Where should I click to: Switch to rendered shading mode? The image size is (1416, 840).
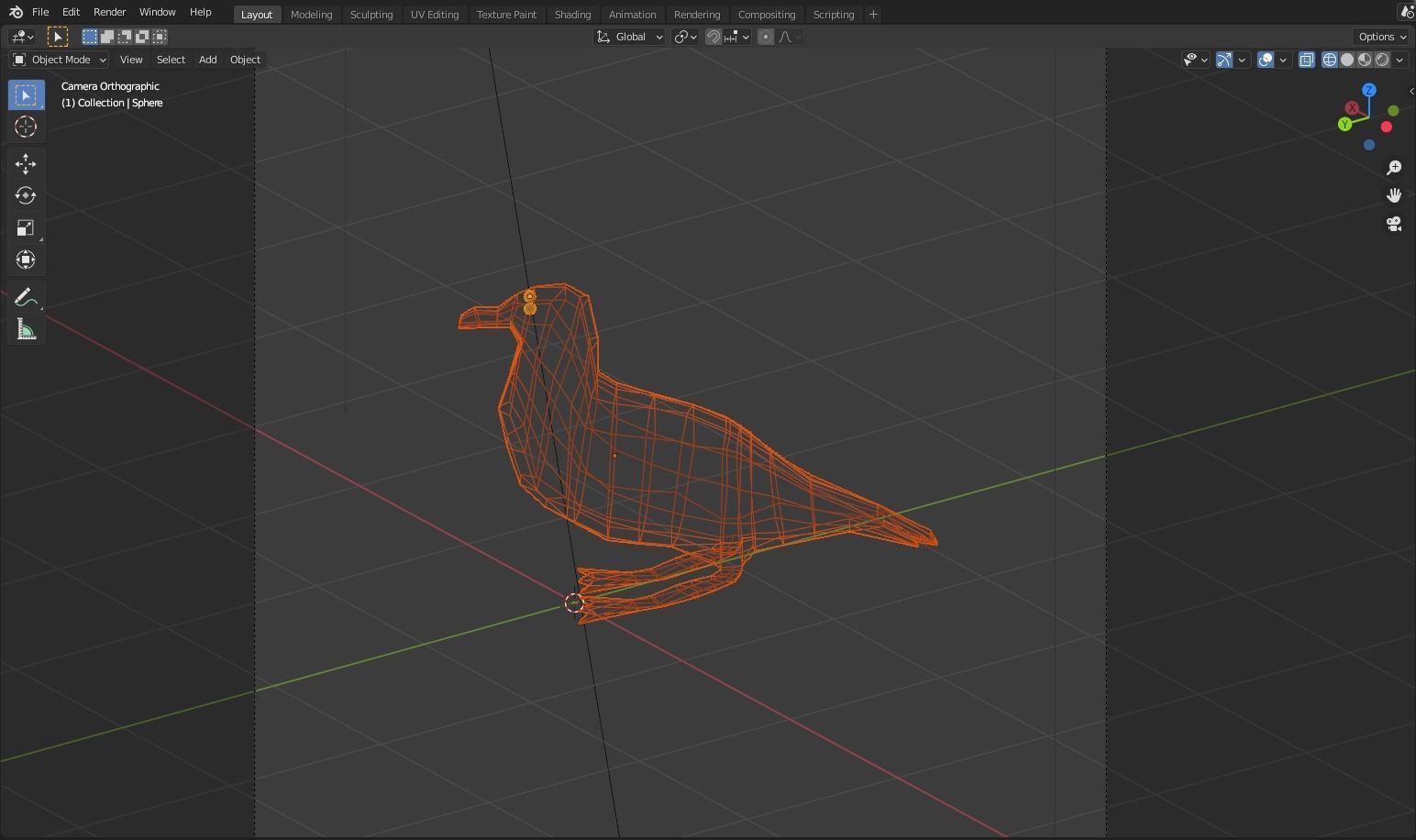1382,60
